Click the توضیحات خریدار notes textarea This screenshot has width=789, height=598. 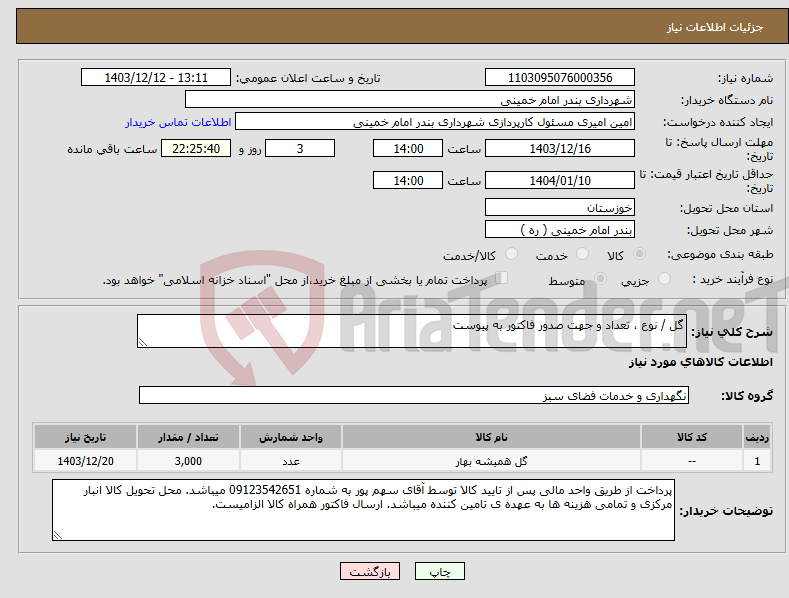point(363,510)
